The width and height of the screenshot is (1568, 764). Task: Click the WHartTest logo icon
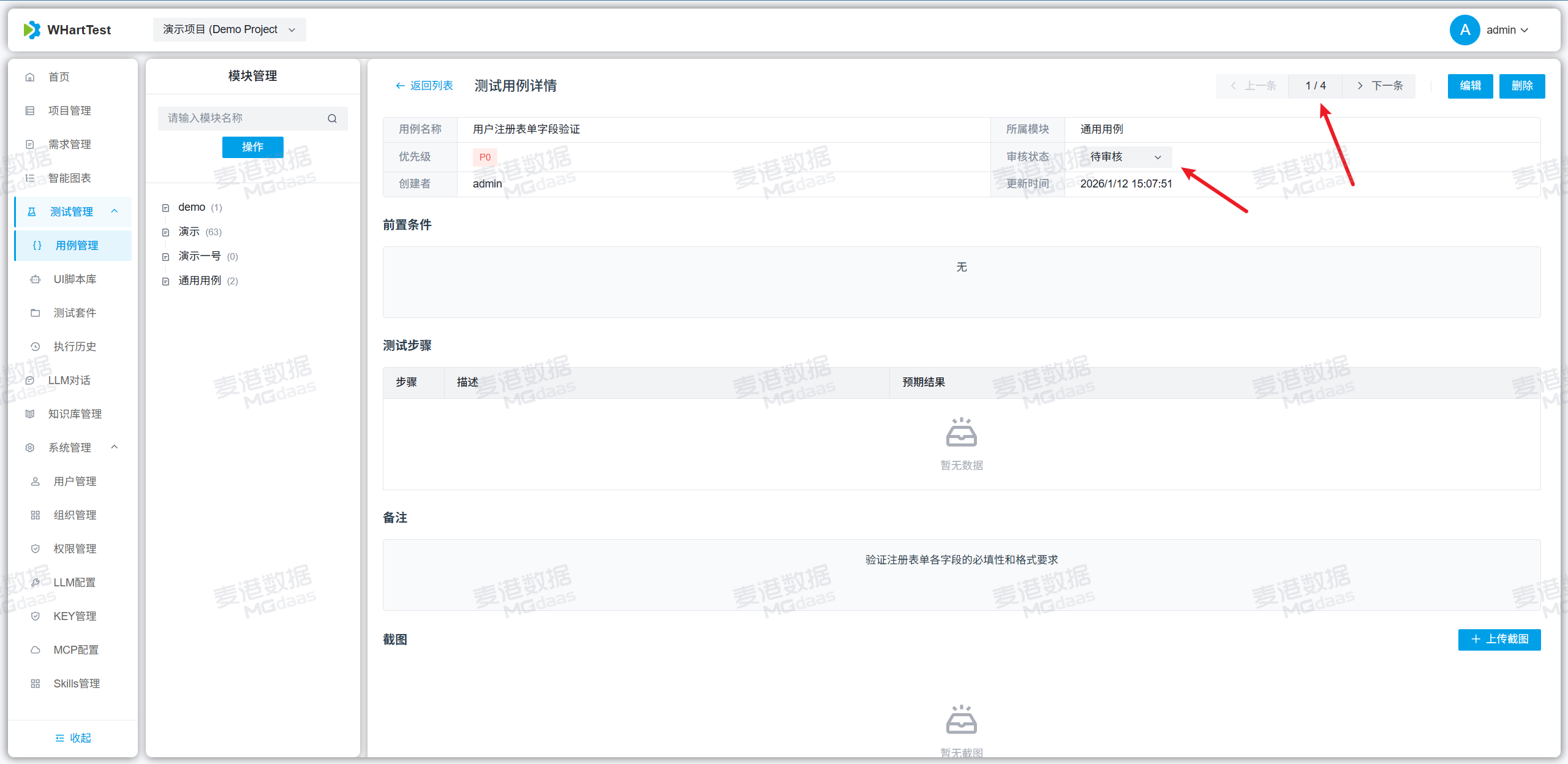[32, 29]
